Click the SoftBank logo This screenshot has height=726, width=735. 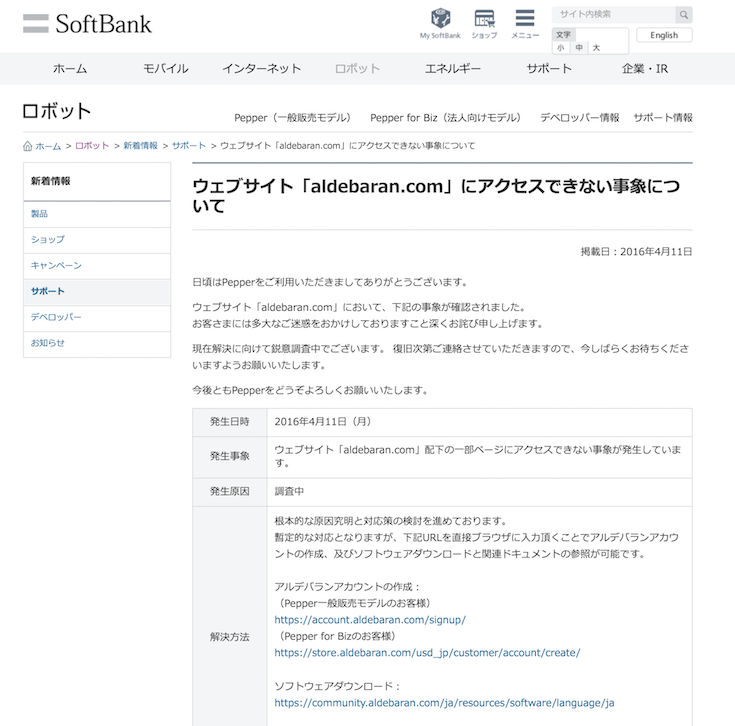(x=87, y=23)
